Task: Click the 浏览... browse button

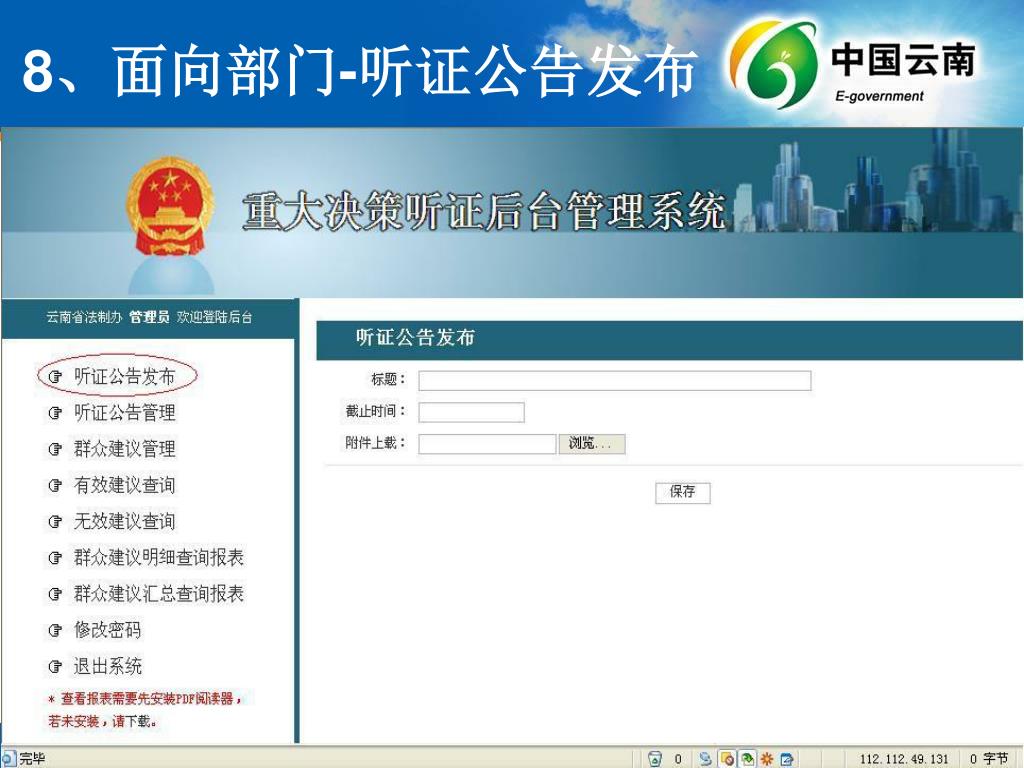Action: pyautogui.click(x=592, y=444)
